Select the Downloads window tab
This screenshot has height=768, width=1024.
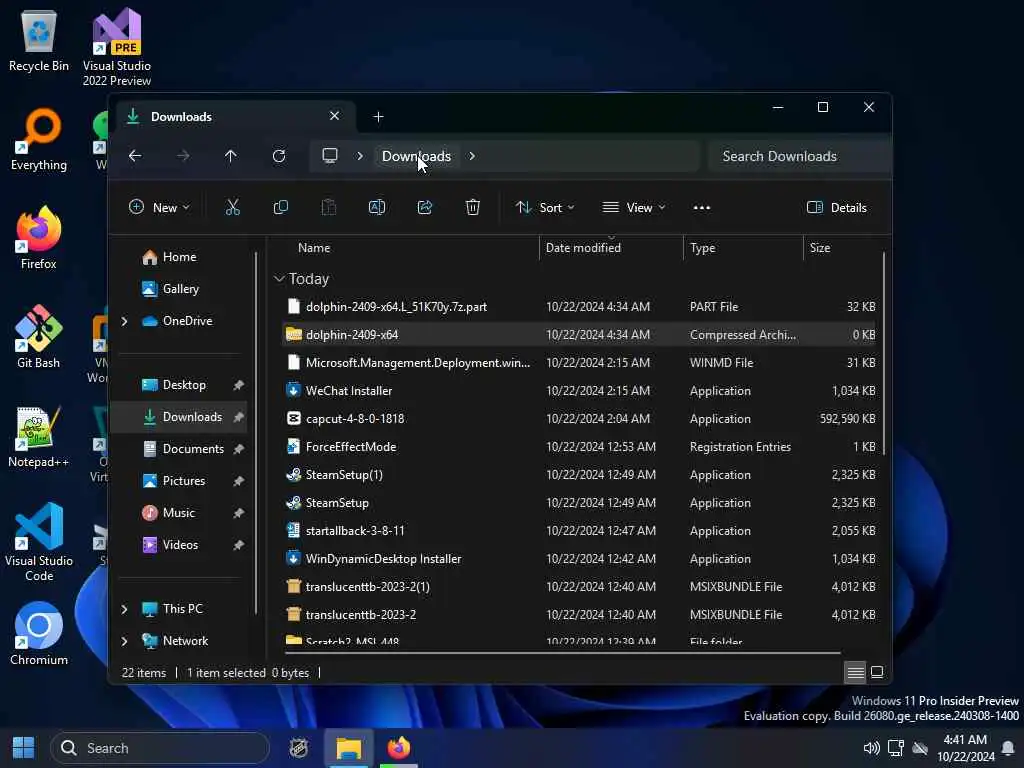pyautogui.click(x=235, y=117)
